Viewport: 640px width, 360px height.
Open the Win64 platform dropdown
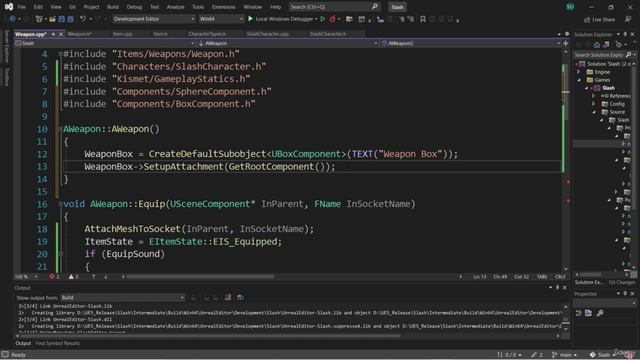(221, 19)
